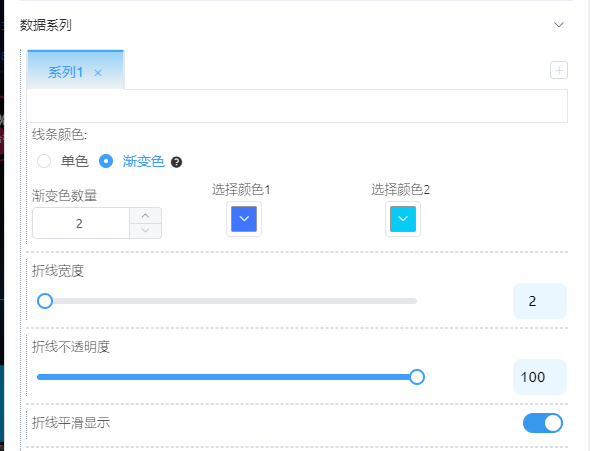This screenshot has height=451, width=590.
Task: Click the 折线不透明度 value box showing 100
Action: point(540,377)
